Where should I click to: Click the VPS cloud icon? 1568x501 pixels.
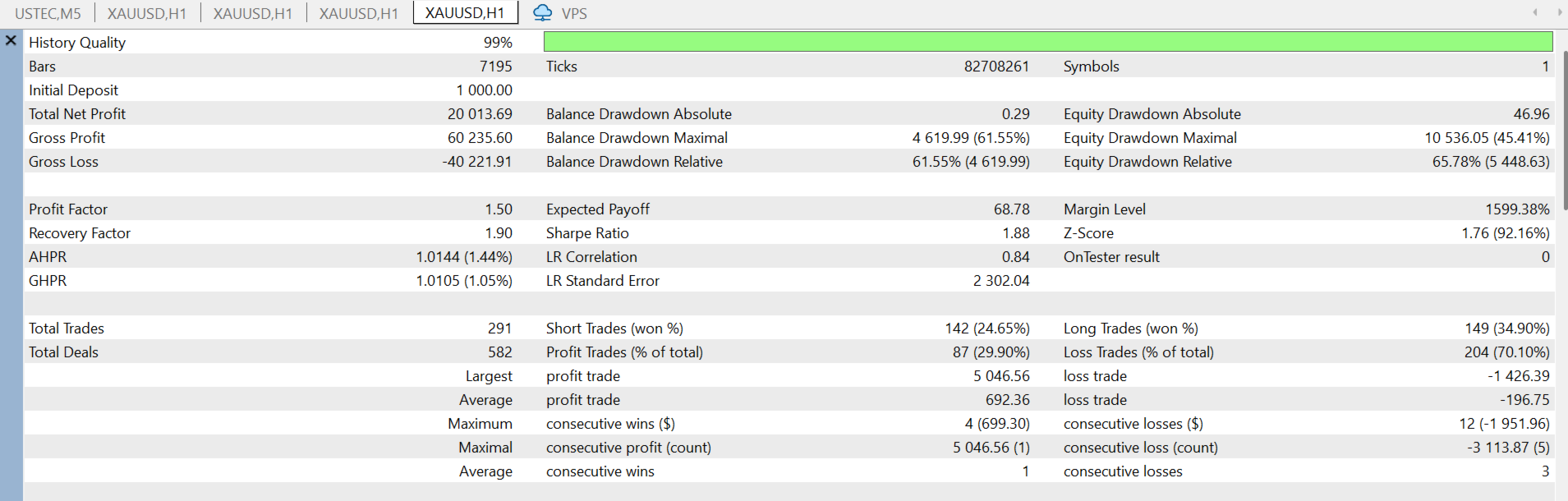[x=542, y=13]
